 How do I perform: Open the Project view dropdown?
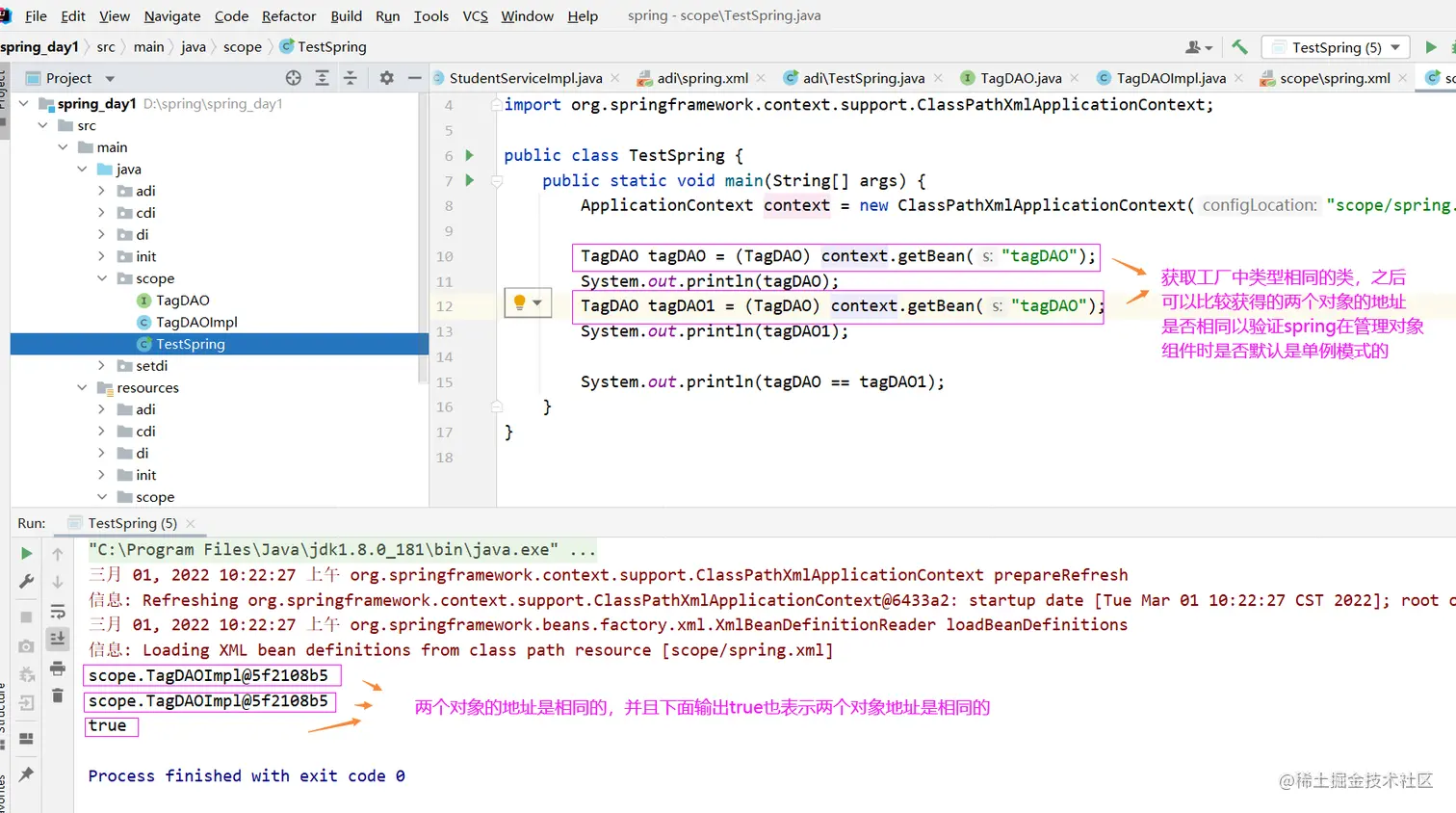coord(110,78)
